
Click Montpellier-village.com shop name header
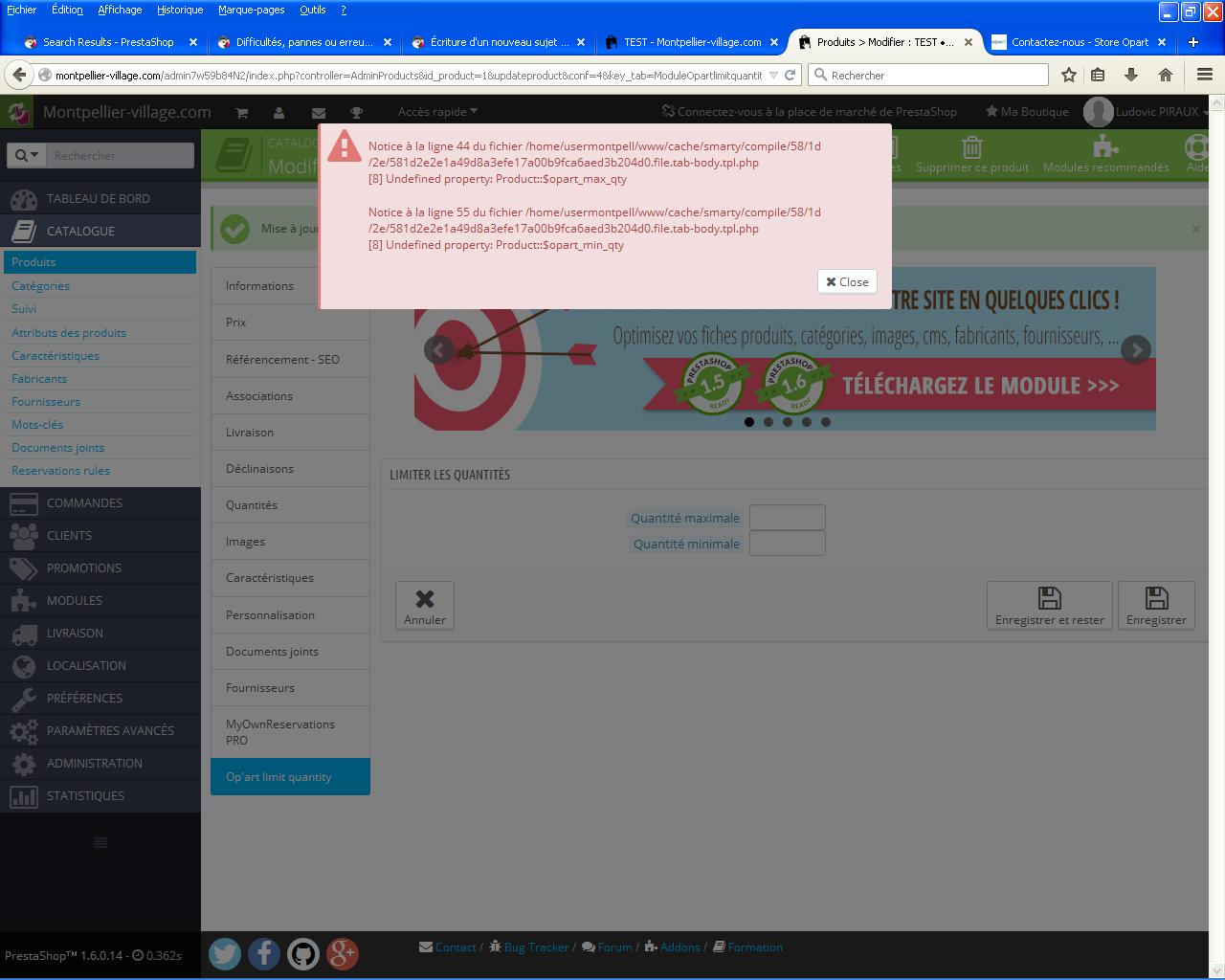(x=127, y=112)
